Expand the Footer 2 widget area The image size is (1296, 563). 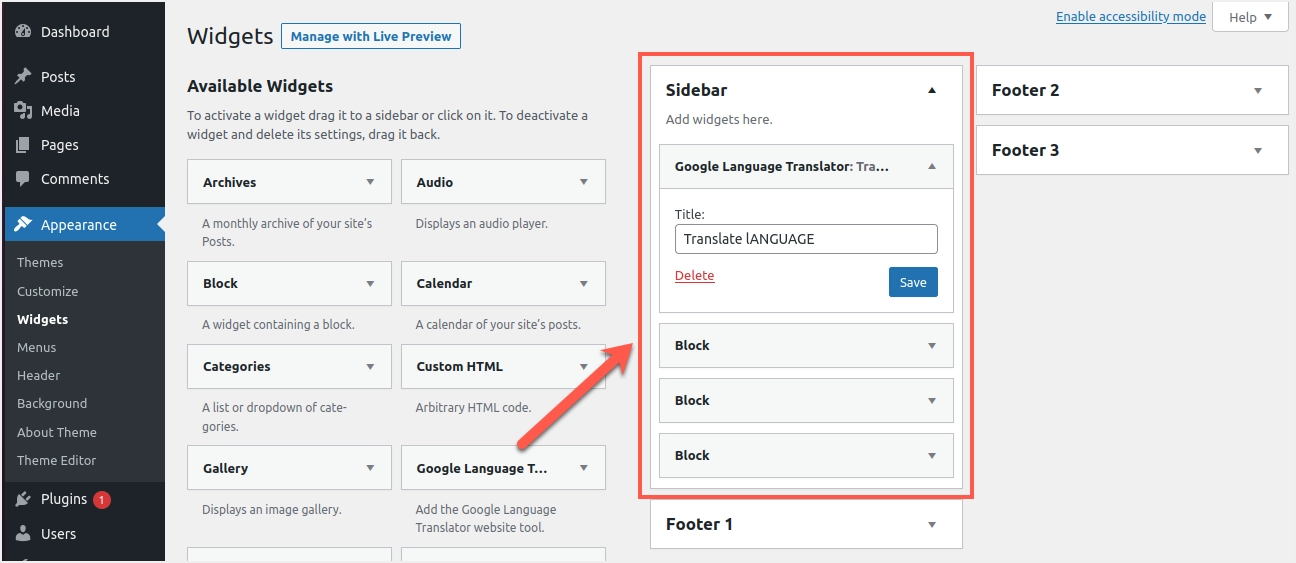[x=1258, y=90]
